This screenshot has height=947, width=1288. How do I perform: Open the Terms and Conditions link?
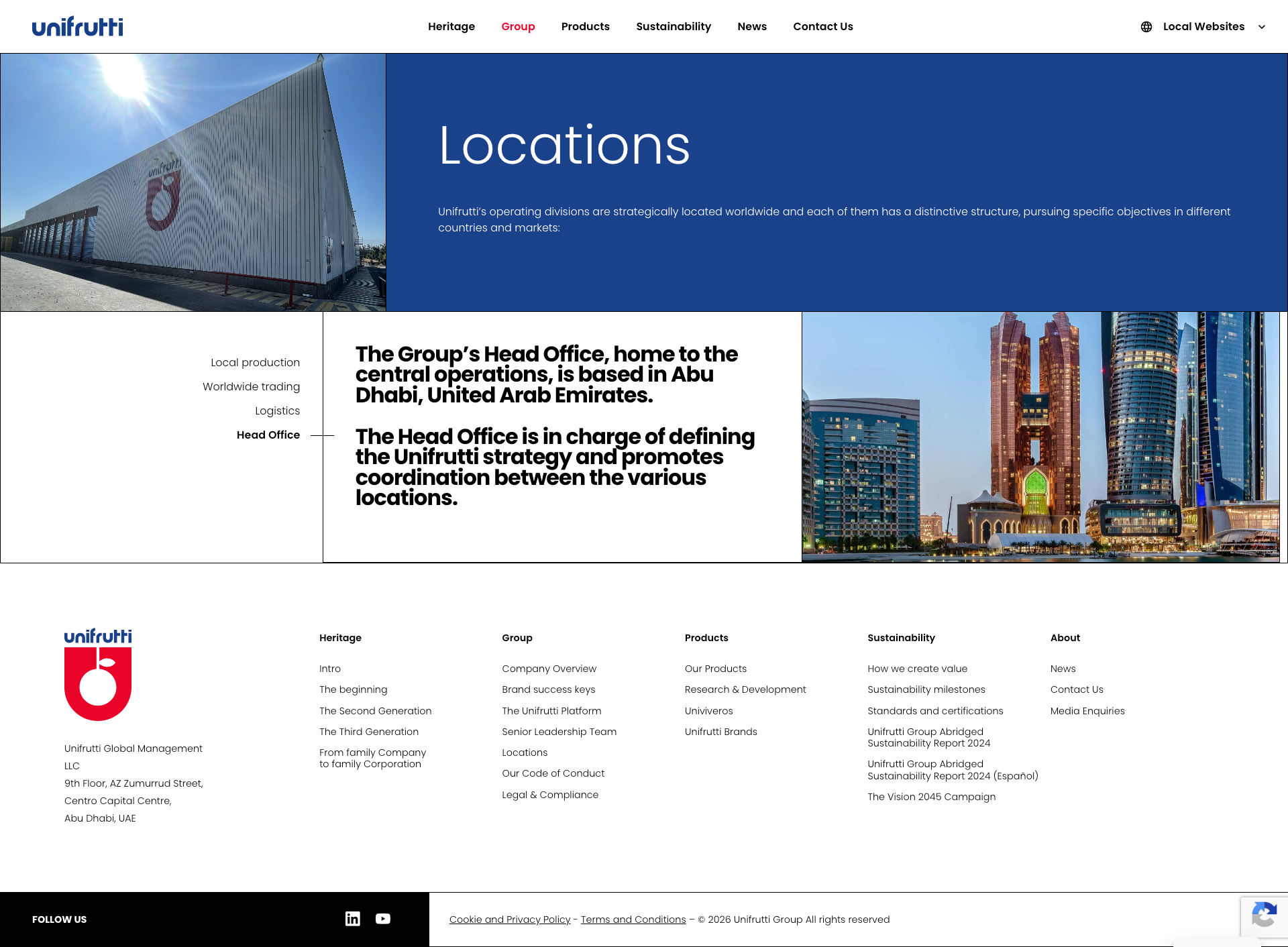pos(633,920)
